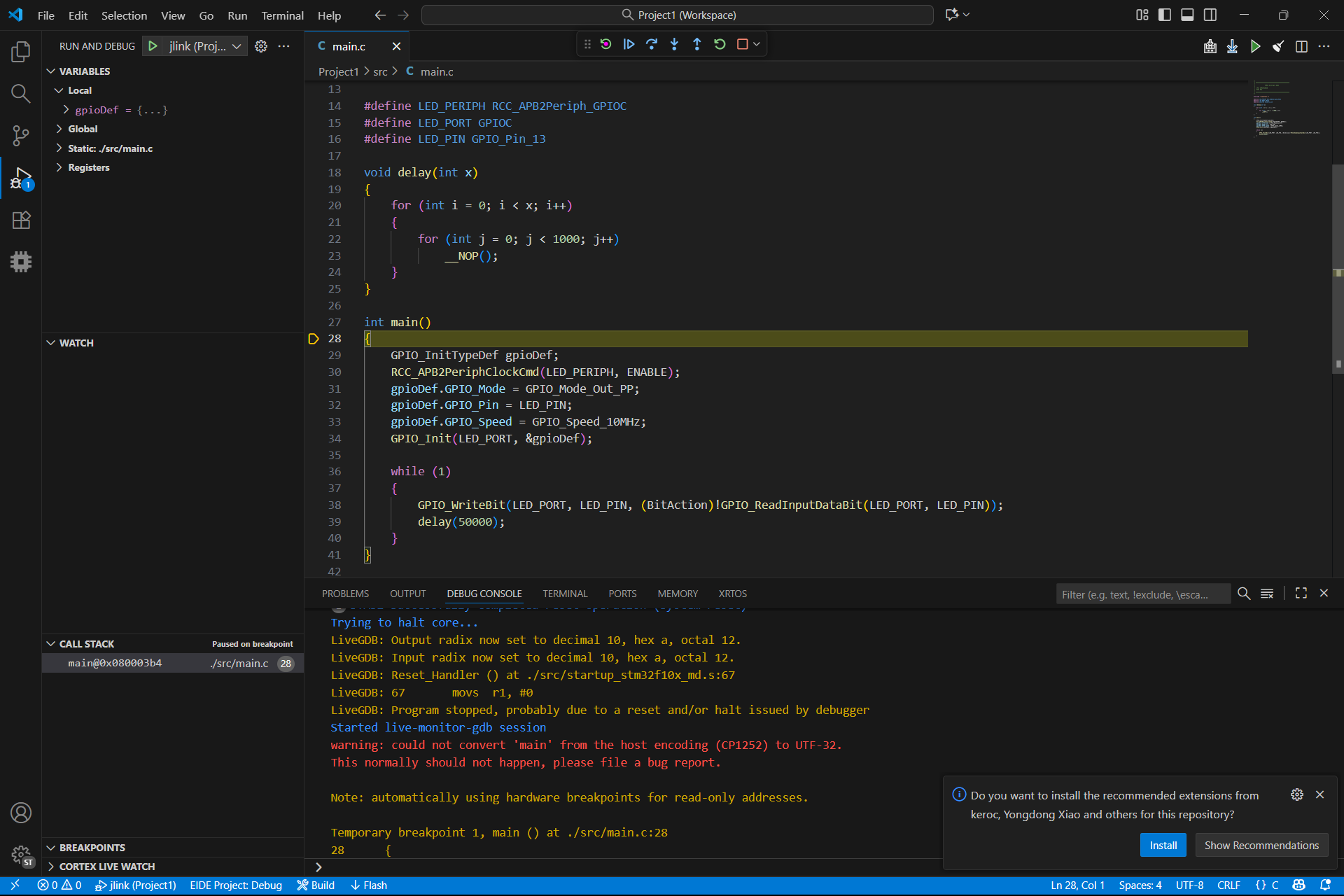
Task: Switch to the MEMORY panel tab
Action: pos(678,594)
